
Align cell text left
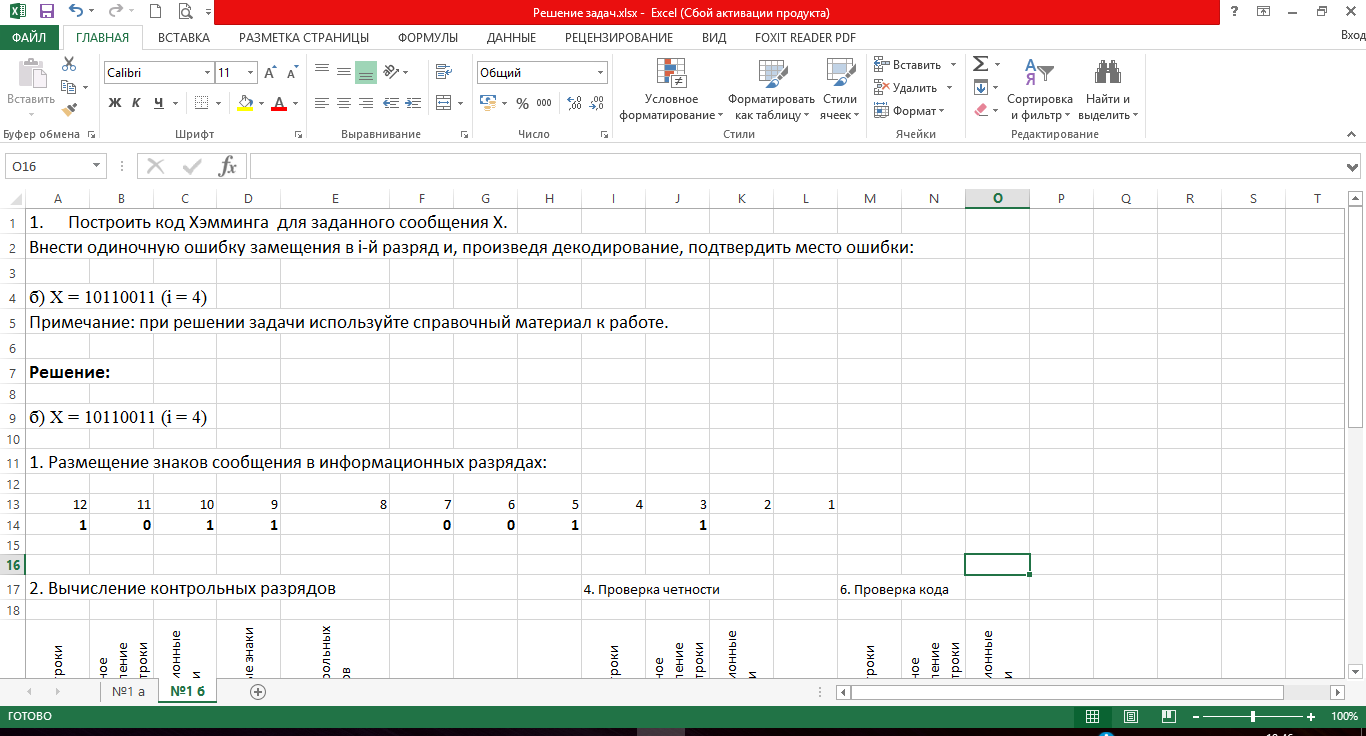[322, 102]
